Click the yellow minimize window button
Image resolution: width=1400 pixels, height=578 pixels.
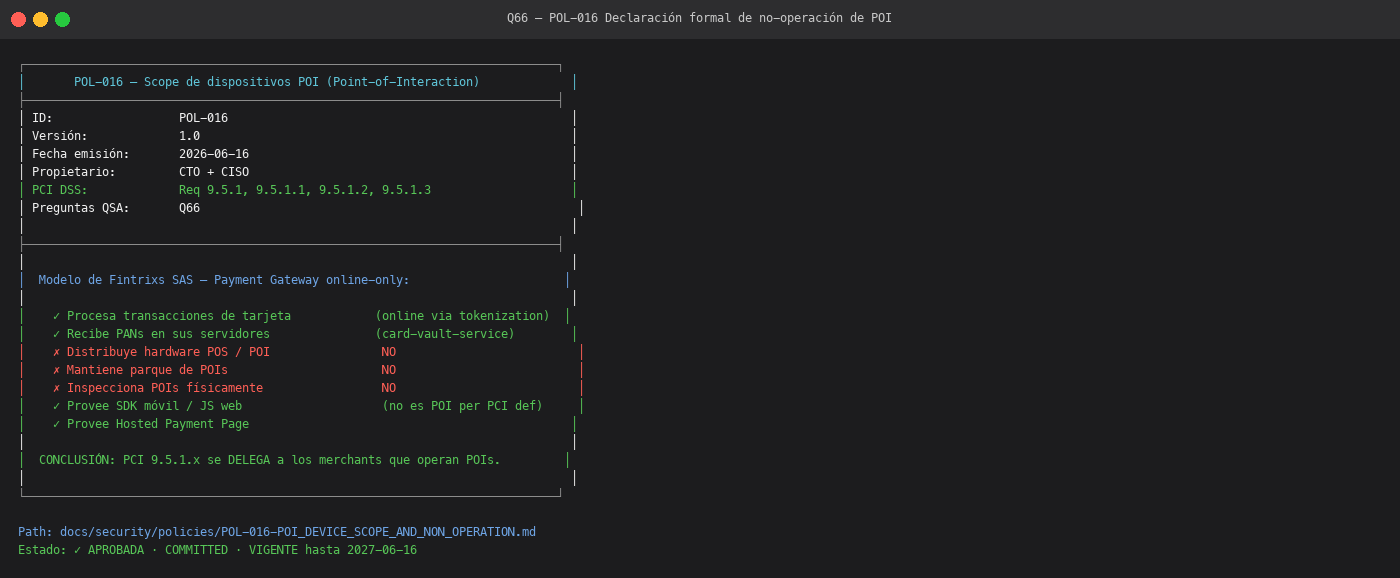tap(40, 19)
